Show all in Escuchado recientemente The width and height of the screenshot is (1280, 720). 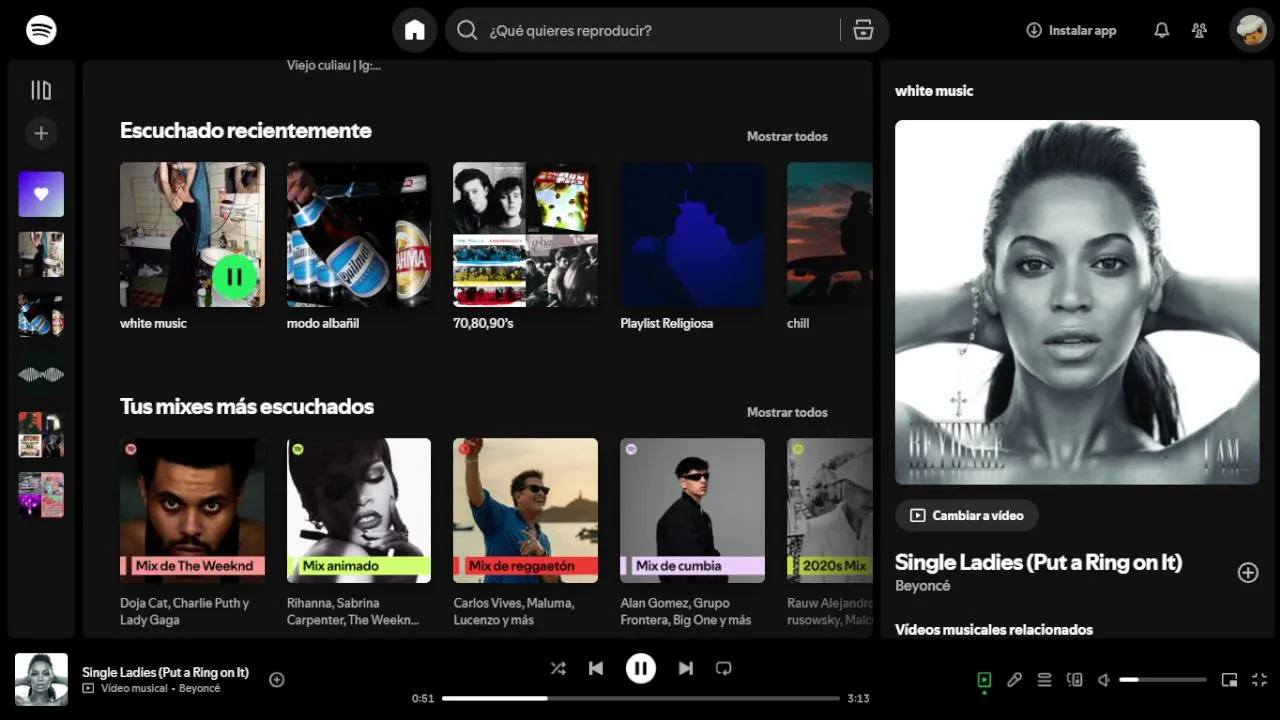click(x=787, y=136)
